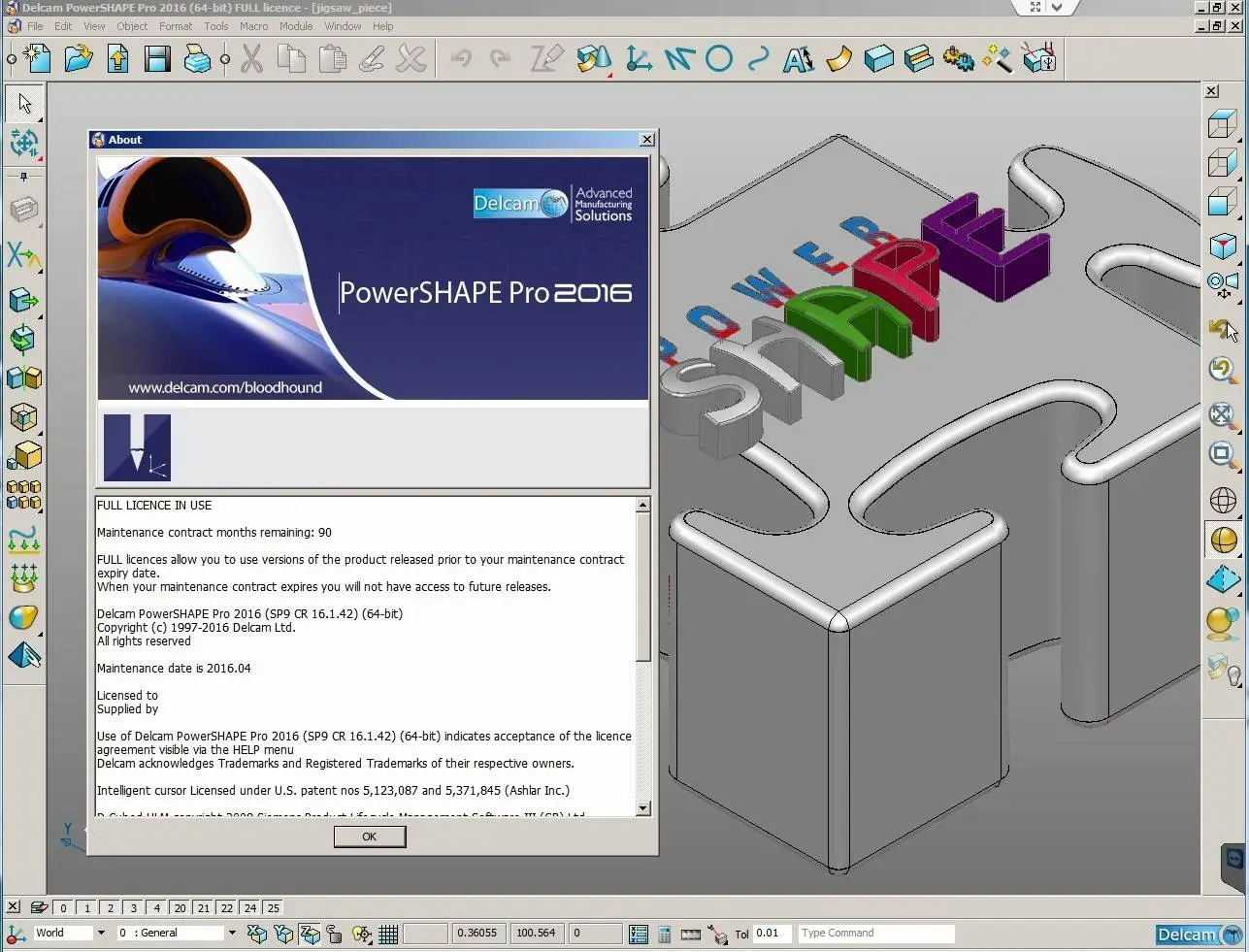Toggle level 1 button

point(86,908)
